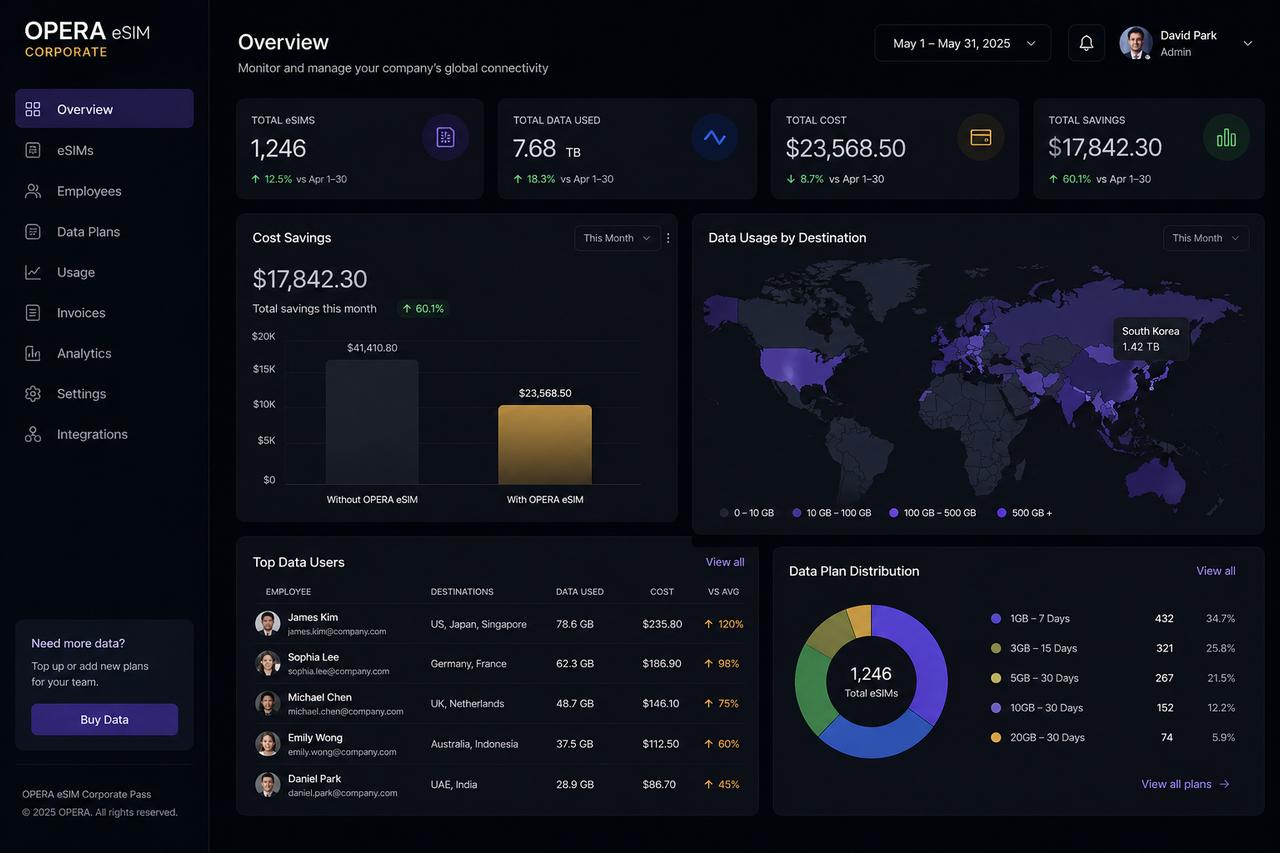The height and width of the screenshot is (853, 1280).
Task: Open the Settings gear icon
Action: (33, 393)
